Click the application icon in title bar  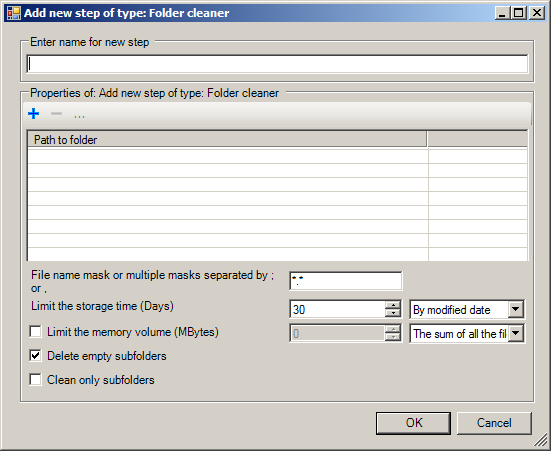[x=14, y=13]
